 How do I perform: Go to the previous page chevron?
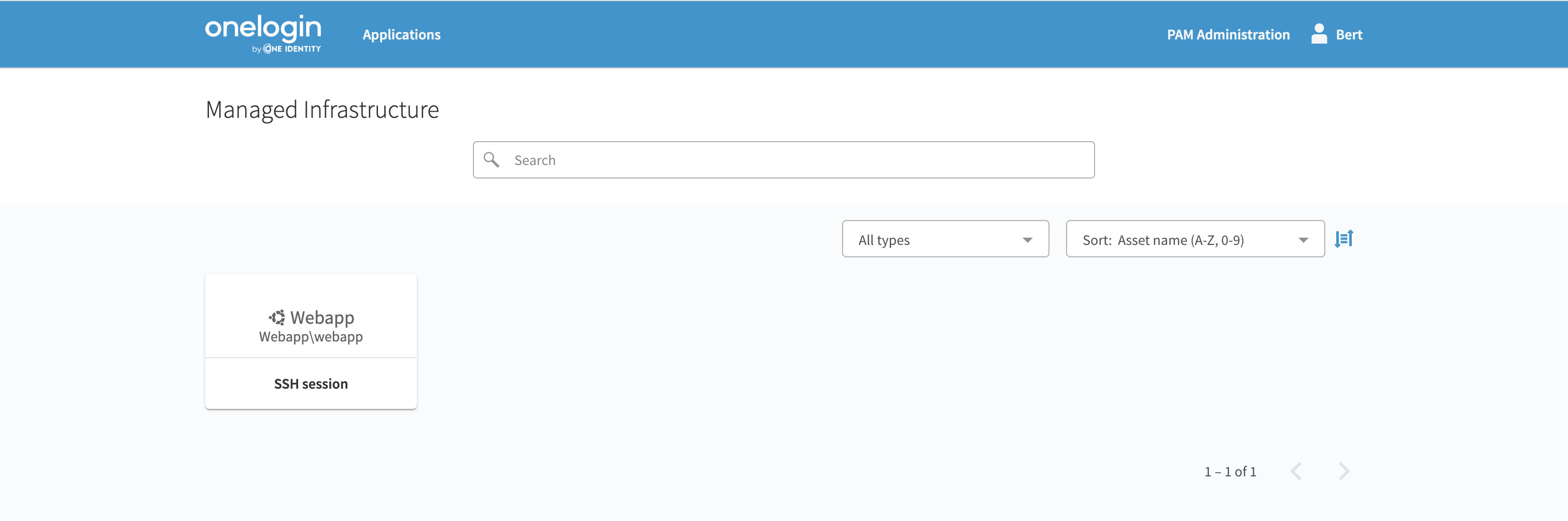(x=1296, y=471)
